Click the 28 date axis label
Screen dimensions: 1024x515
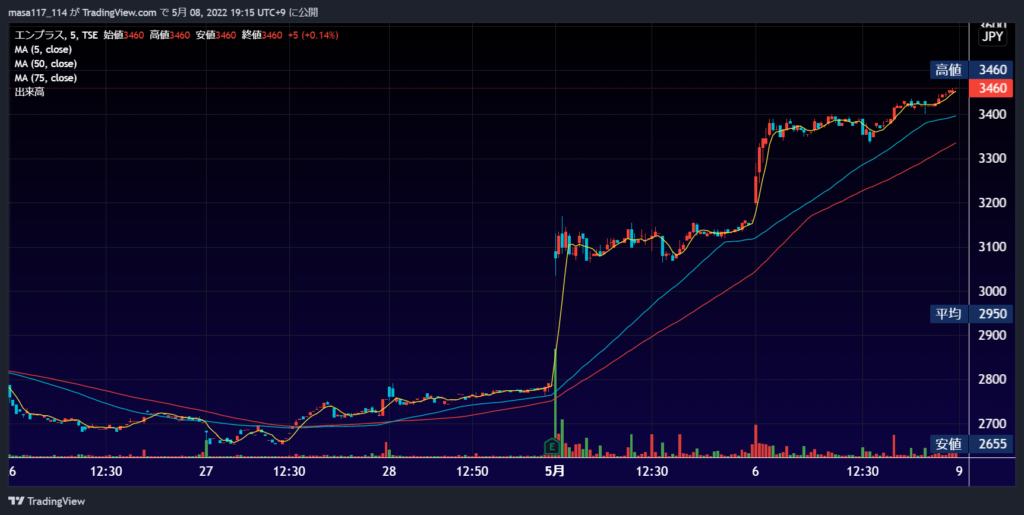click(389, 471)
